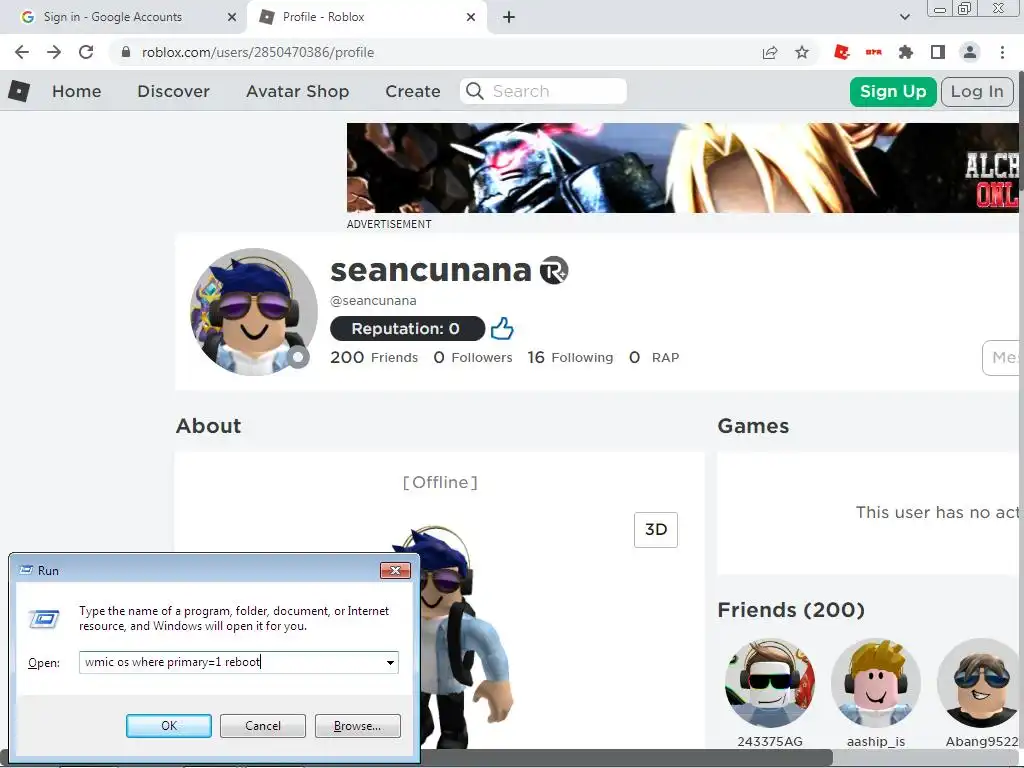Click the padlock site info icon

tap(126, 52)
